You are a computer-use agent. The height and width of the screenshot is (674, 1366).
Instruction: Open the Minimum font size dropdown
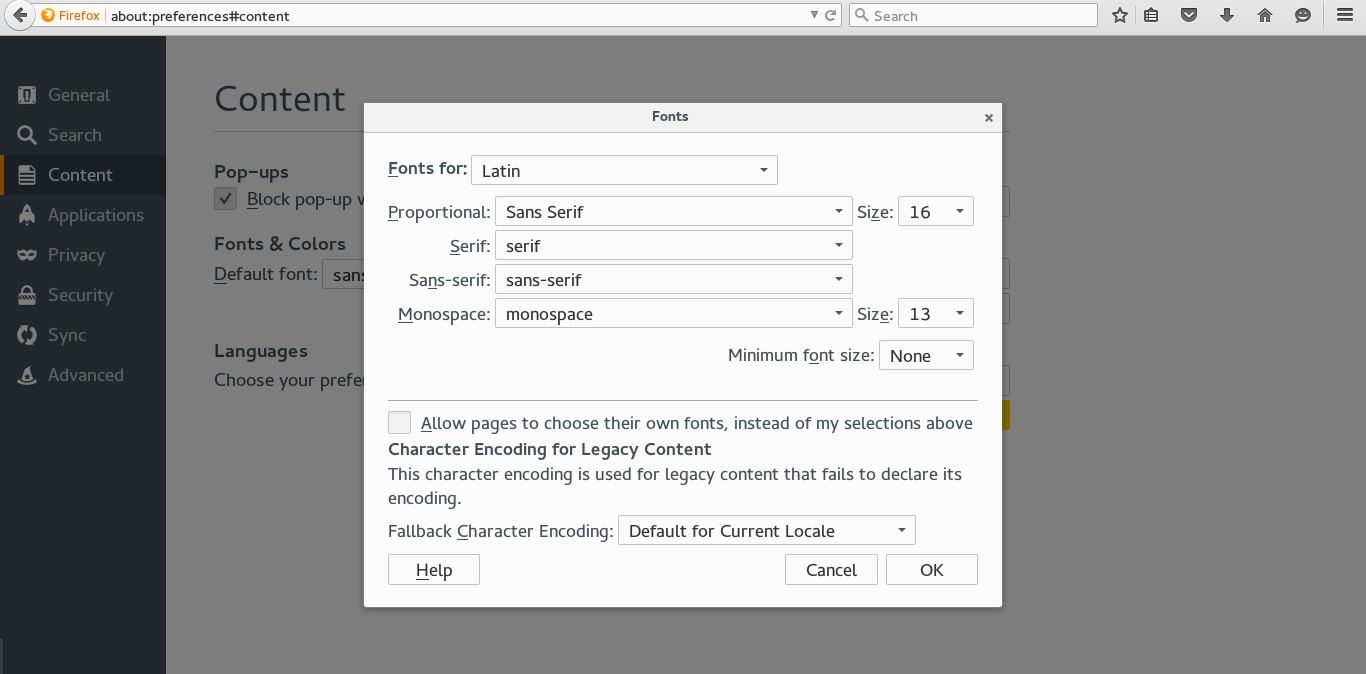click(x=925, y=356)
